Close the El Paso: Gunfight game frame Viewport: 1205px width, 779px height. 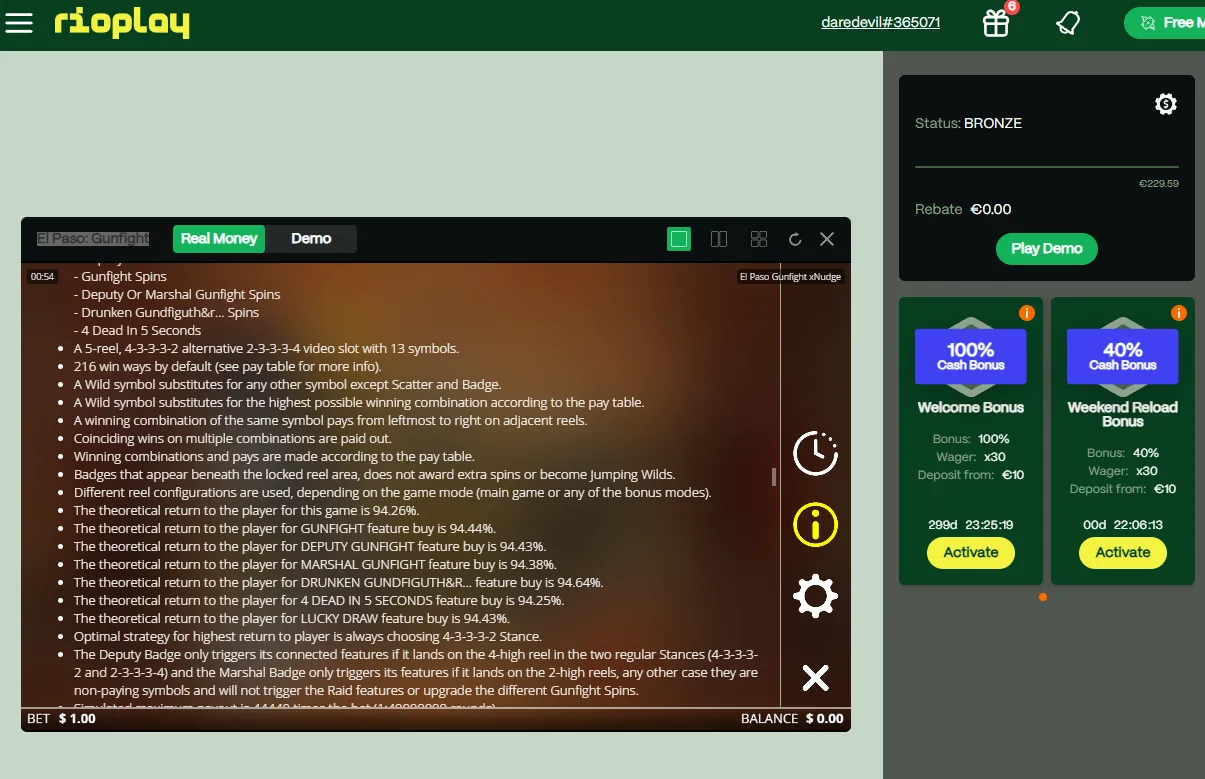pos(827,239)
